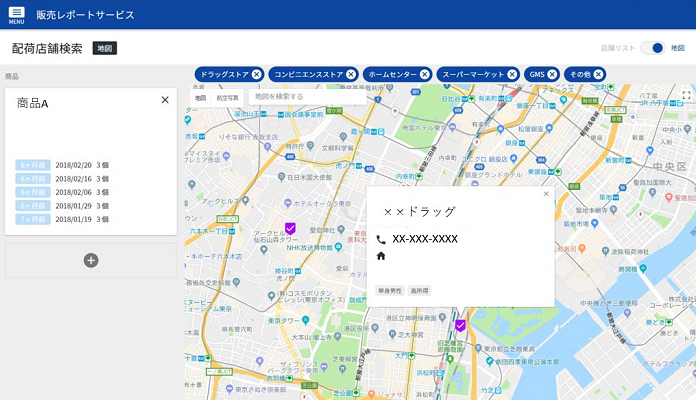Click the purple store marker near アークヒルズ
This screenshot has width=696, height=400.
click(x=290, y=229)
